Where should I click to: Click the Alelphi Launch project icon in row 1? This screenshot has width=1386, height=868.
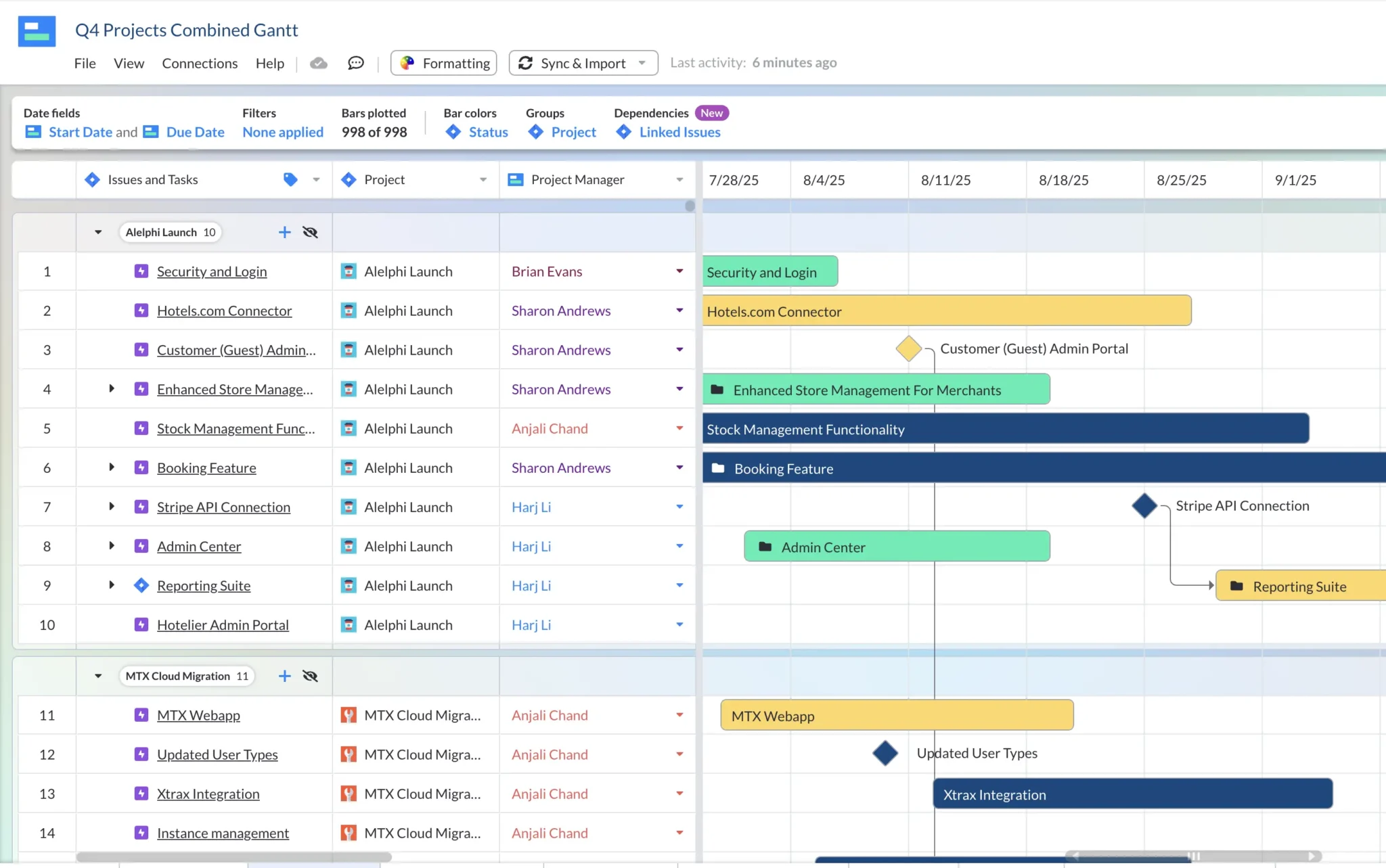pyautogui.click(x=349, y=271)
